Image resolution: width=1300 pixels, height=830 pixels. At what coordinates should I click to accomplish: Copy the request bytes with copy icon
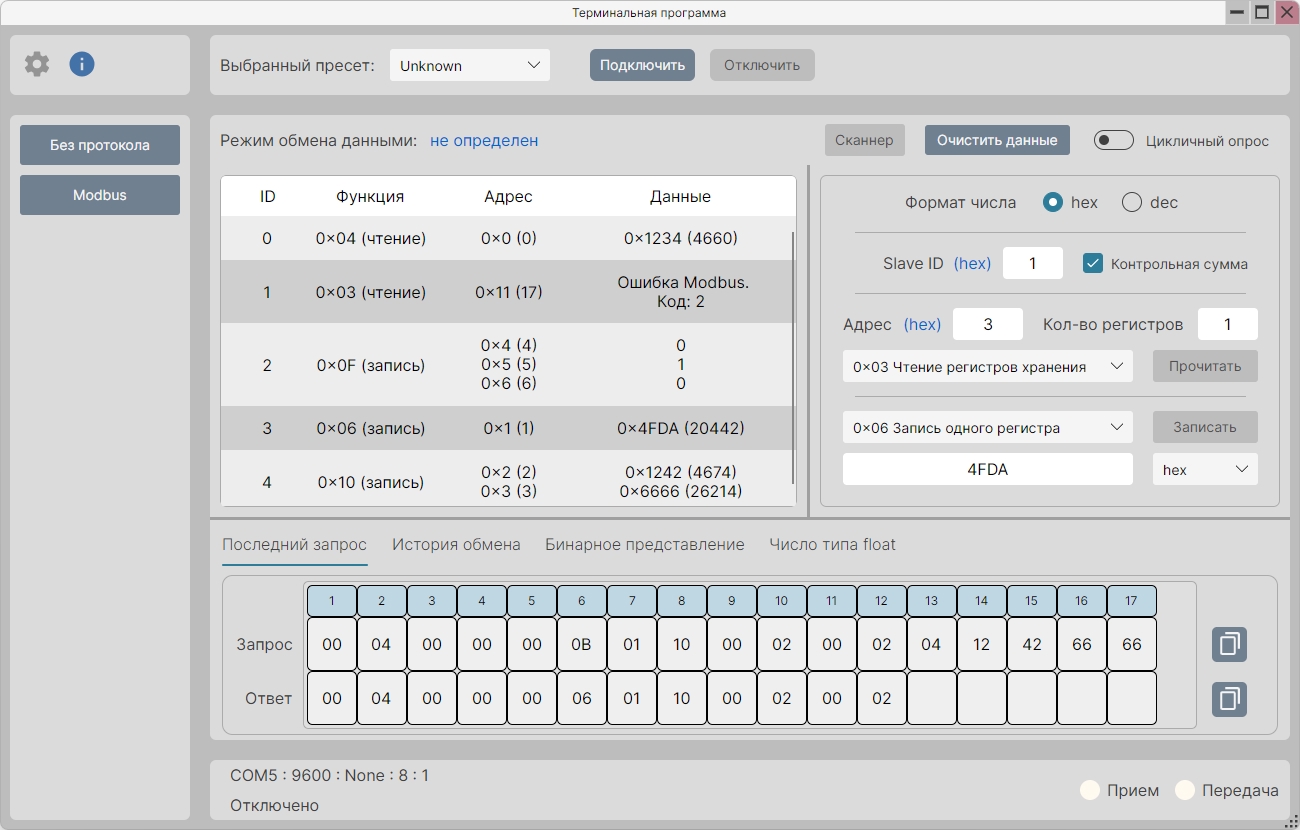pyautogui.click(x=1229, y=644)
